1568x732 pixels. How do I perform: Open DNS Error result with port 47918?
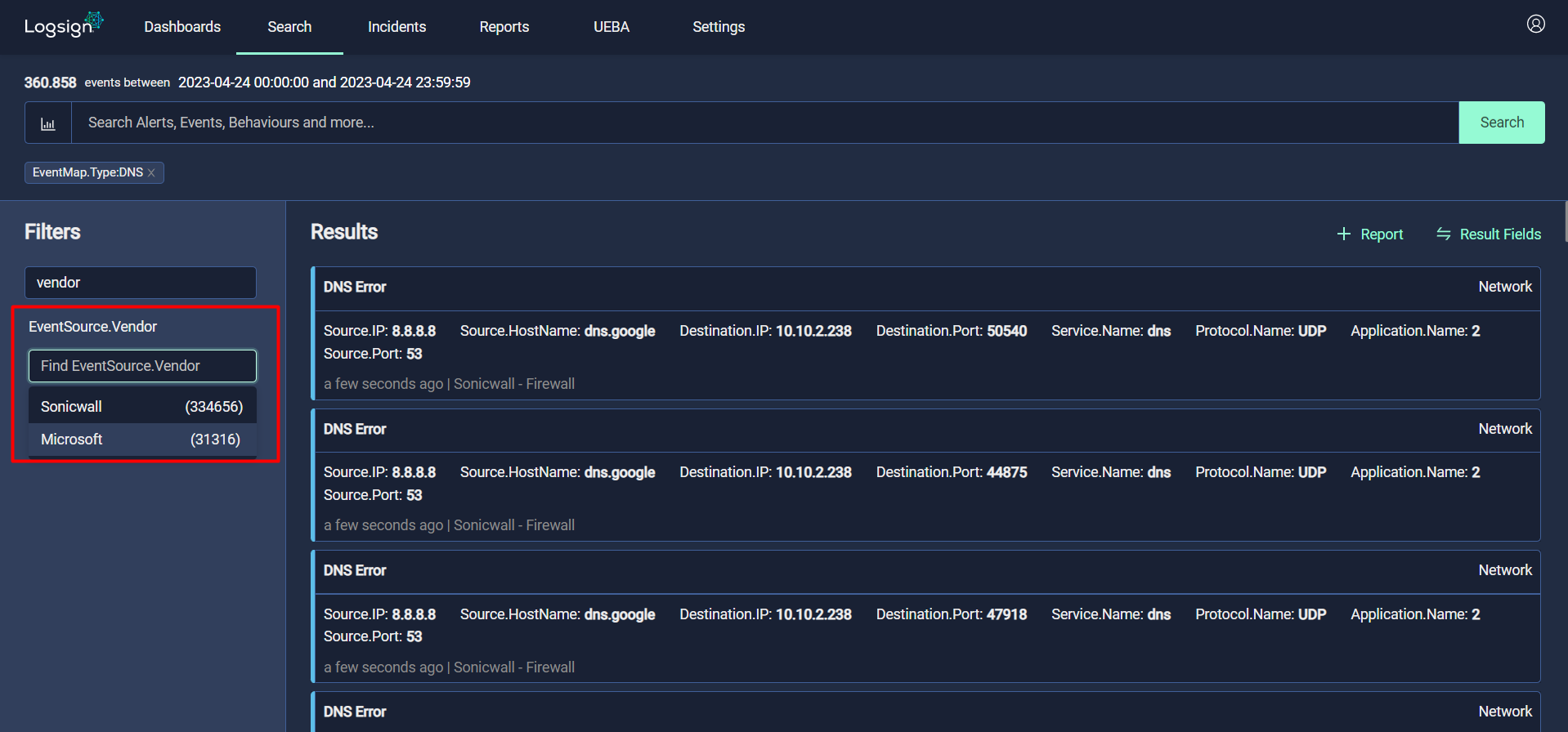click(926, 617)
